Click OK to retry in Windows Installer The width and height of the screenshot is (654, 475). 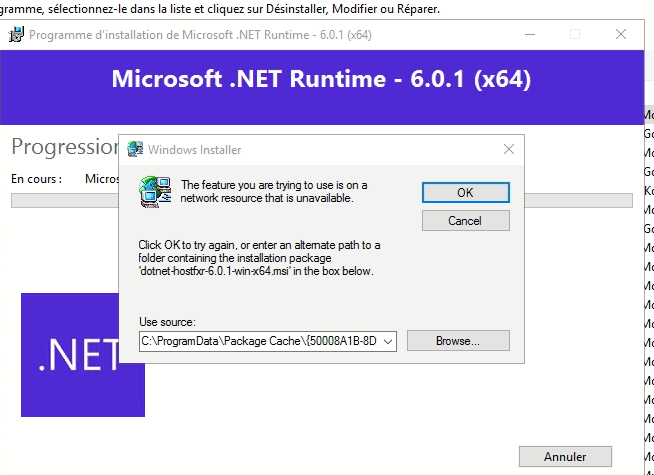465,193
